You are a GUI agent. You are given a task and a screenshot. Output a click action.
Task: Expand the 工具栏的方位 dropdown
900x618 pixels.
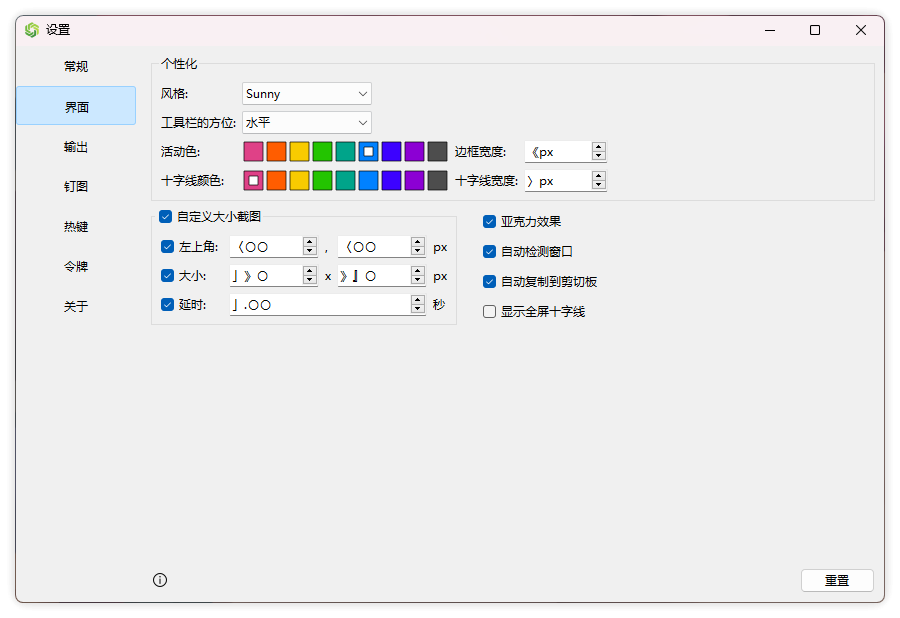[x=307, y=123]
